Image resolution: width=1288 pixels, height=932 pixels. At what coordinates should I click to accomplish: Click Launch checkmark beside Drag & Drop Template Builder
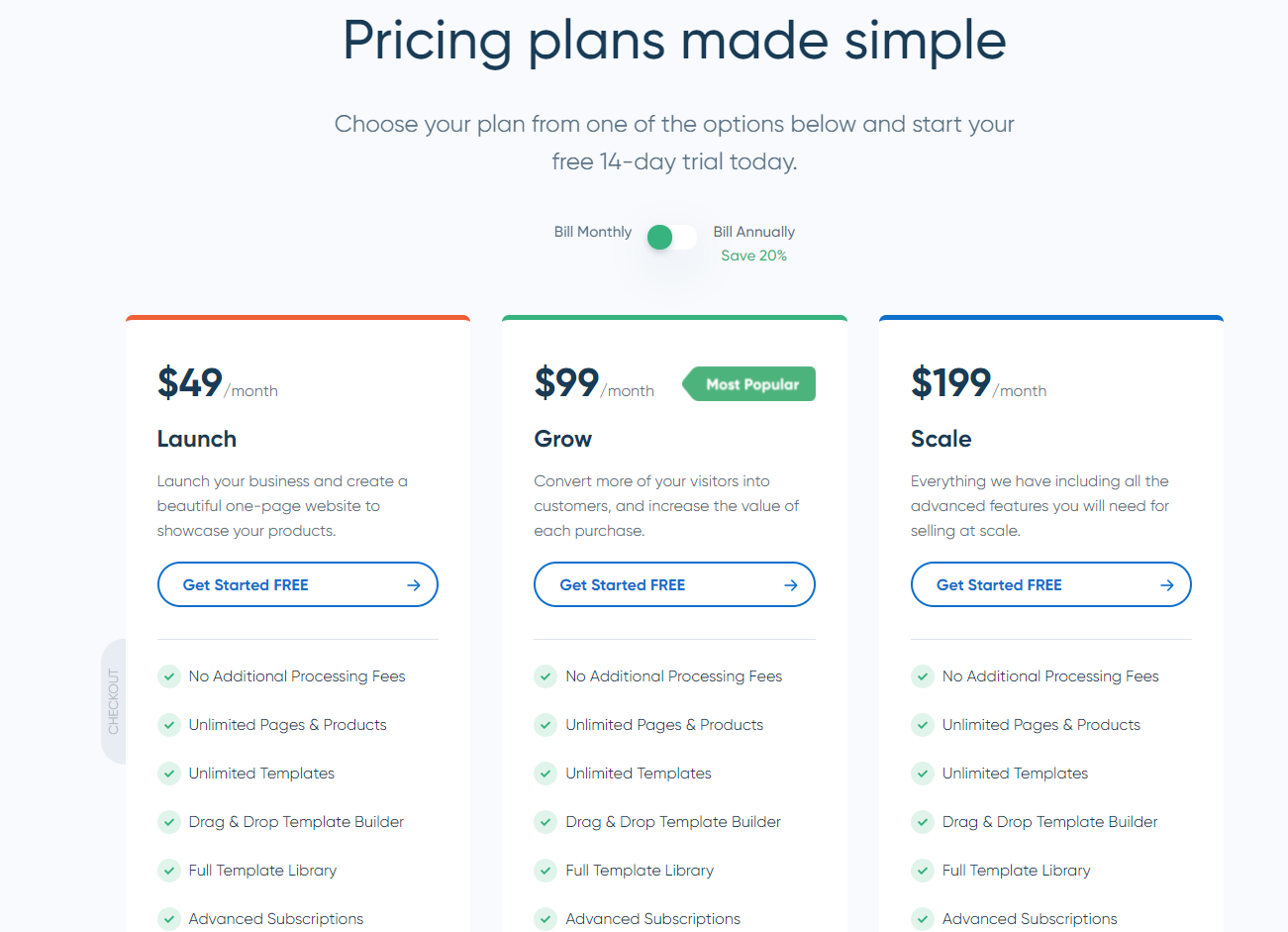[169, 822]
